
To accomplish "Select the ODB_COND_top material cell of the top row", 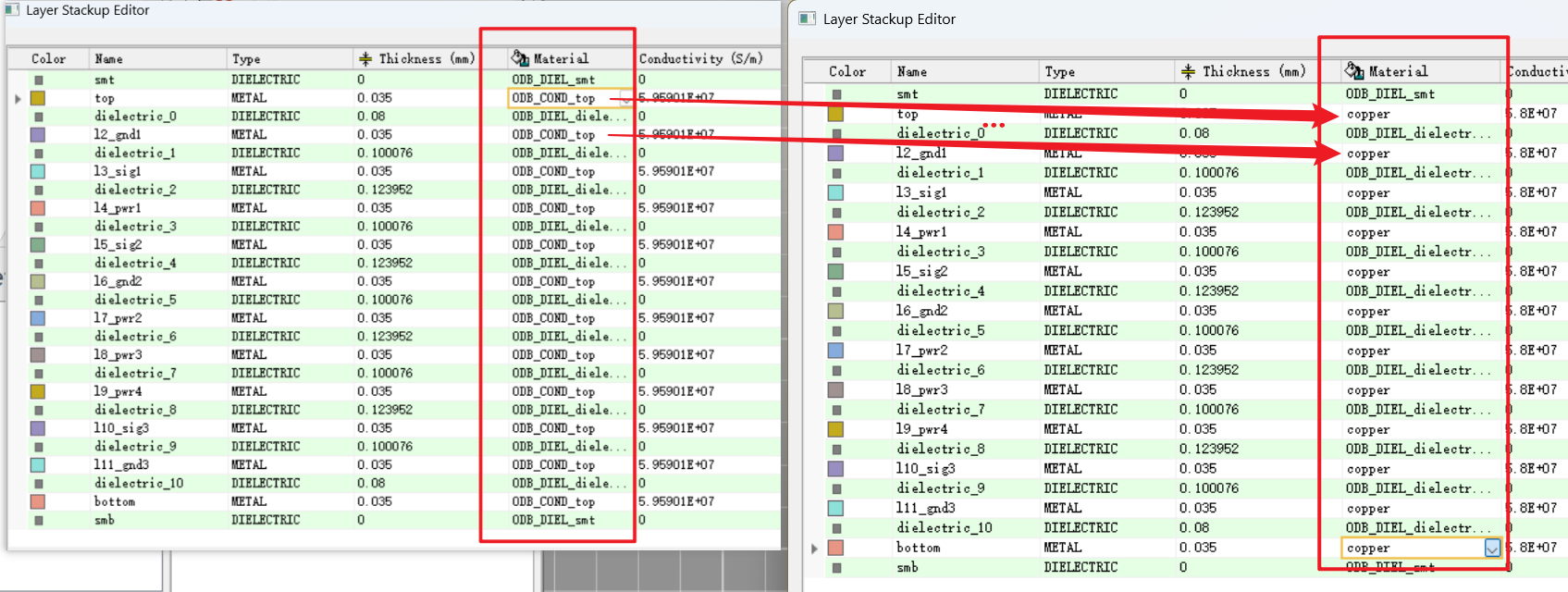I will 569,98.
